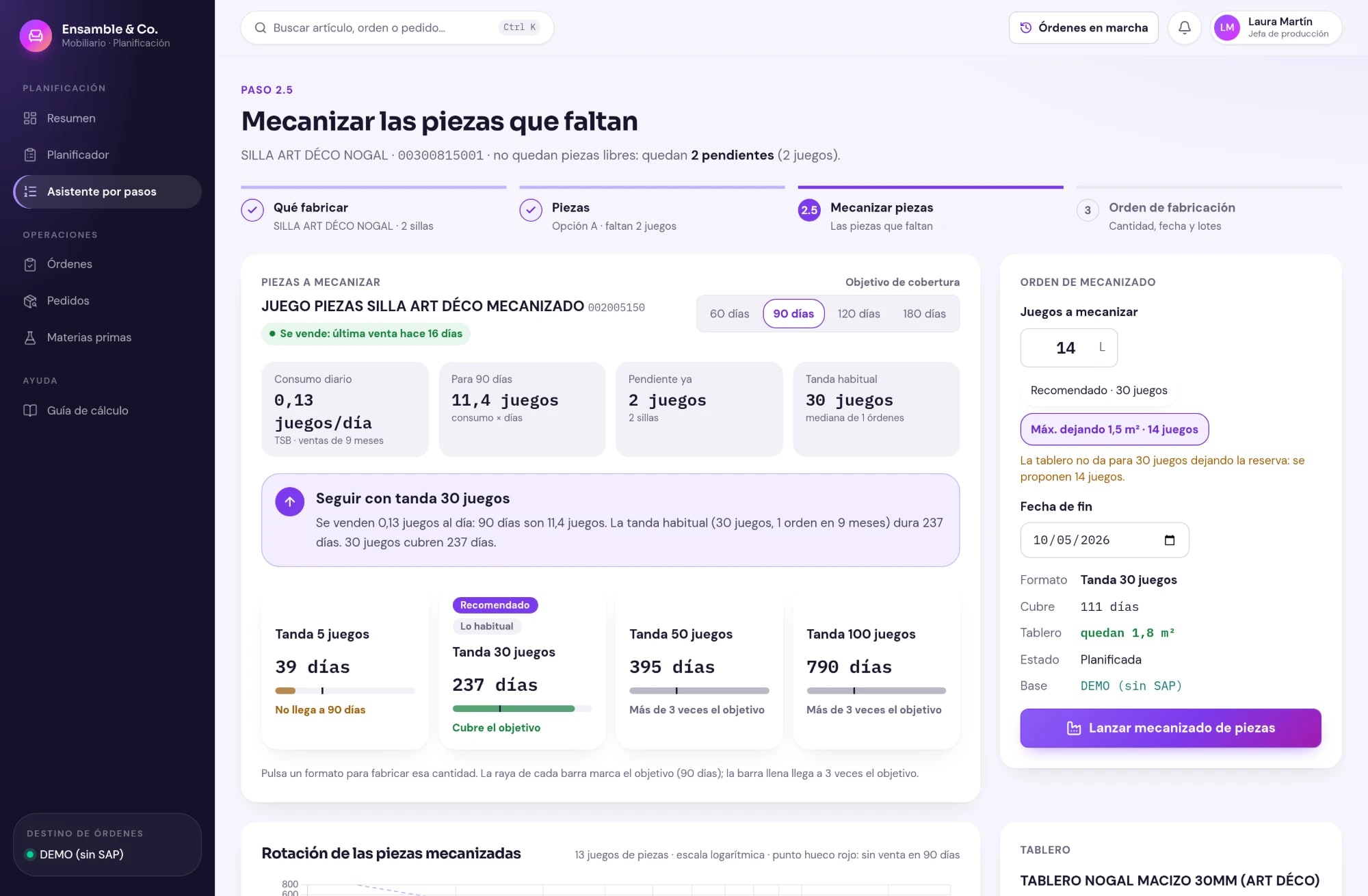Click Órdenes en marcha button

(x=1083, y=28)
